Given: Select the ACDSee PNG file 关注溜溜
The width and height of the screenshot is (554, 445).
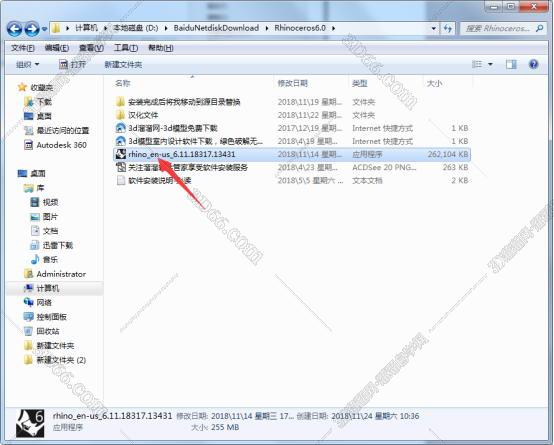Looking at the screenshot, I should coord(188,168).
